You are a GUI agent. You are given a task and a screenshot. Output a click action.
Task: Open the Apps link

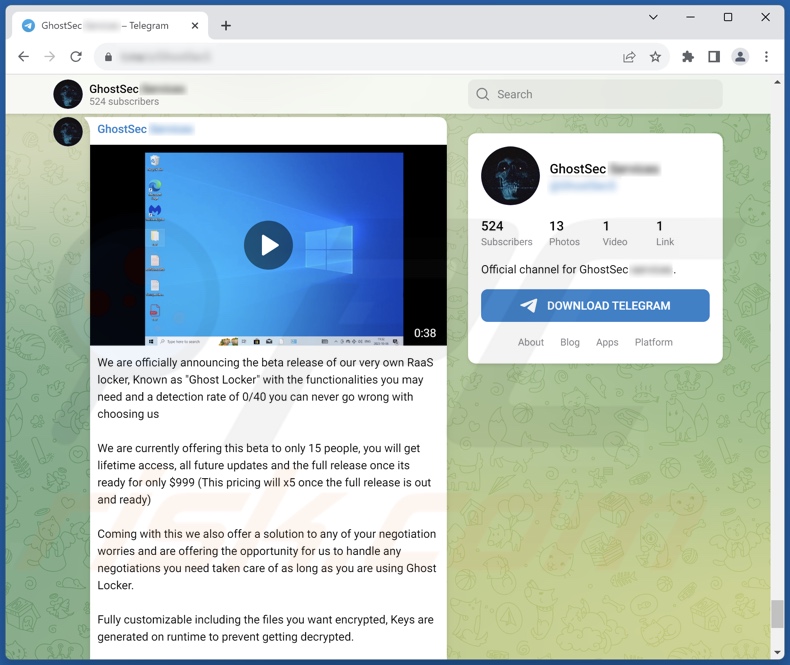607,342
